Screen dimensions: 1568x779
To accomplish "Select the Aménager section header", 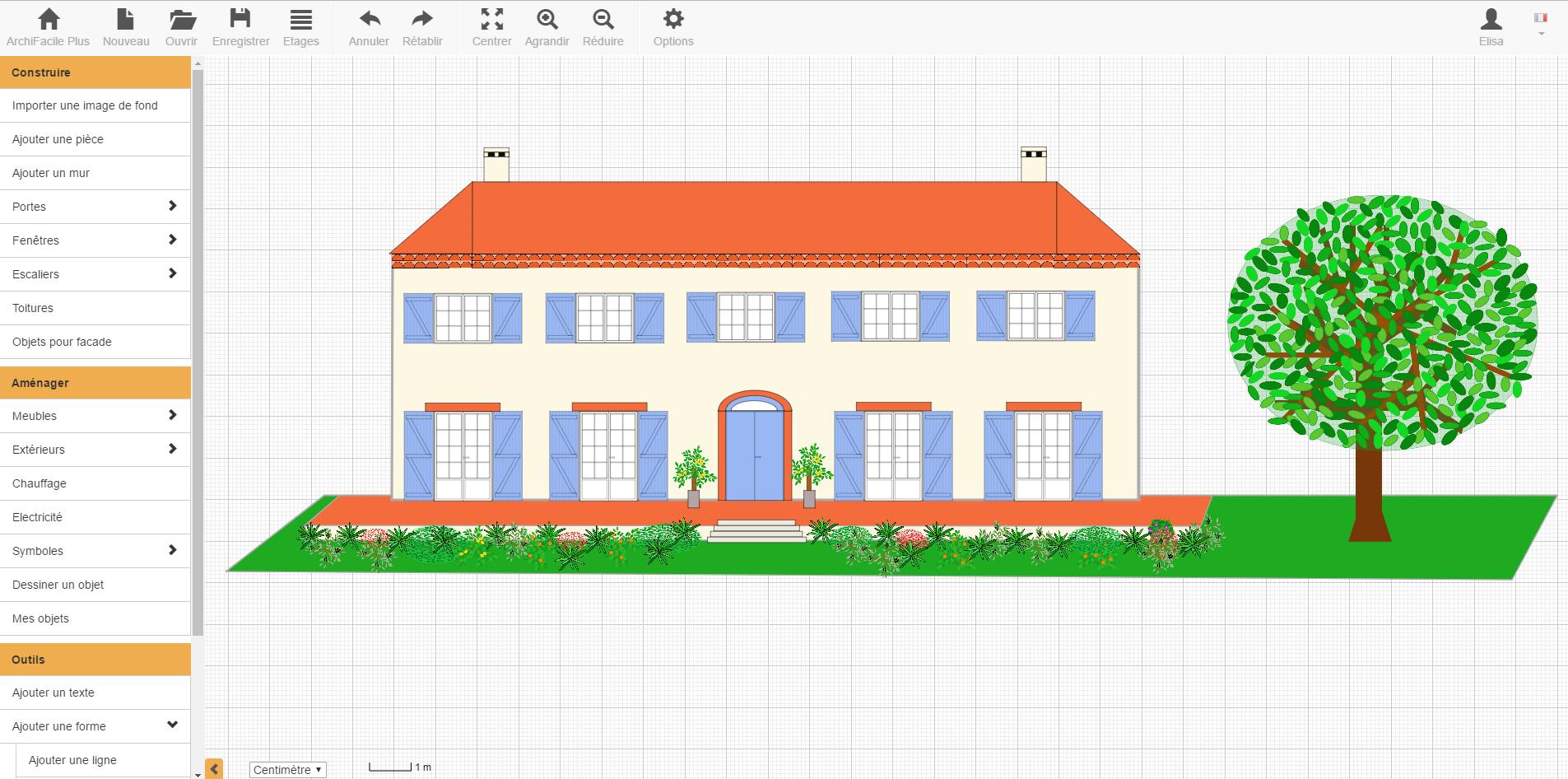I will point(95,382).
